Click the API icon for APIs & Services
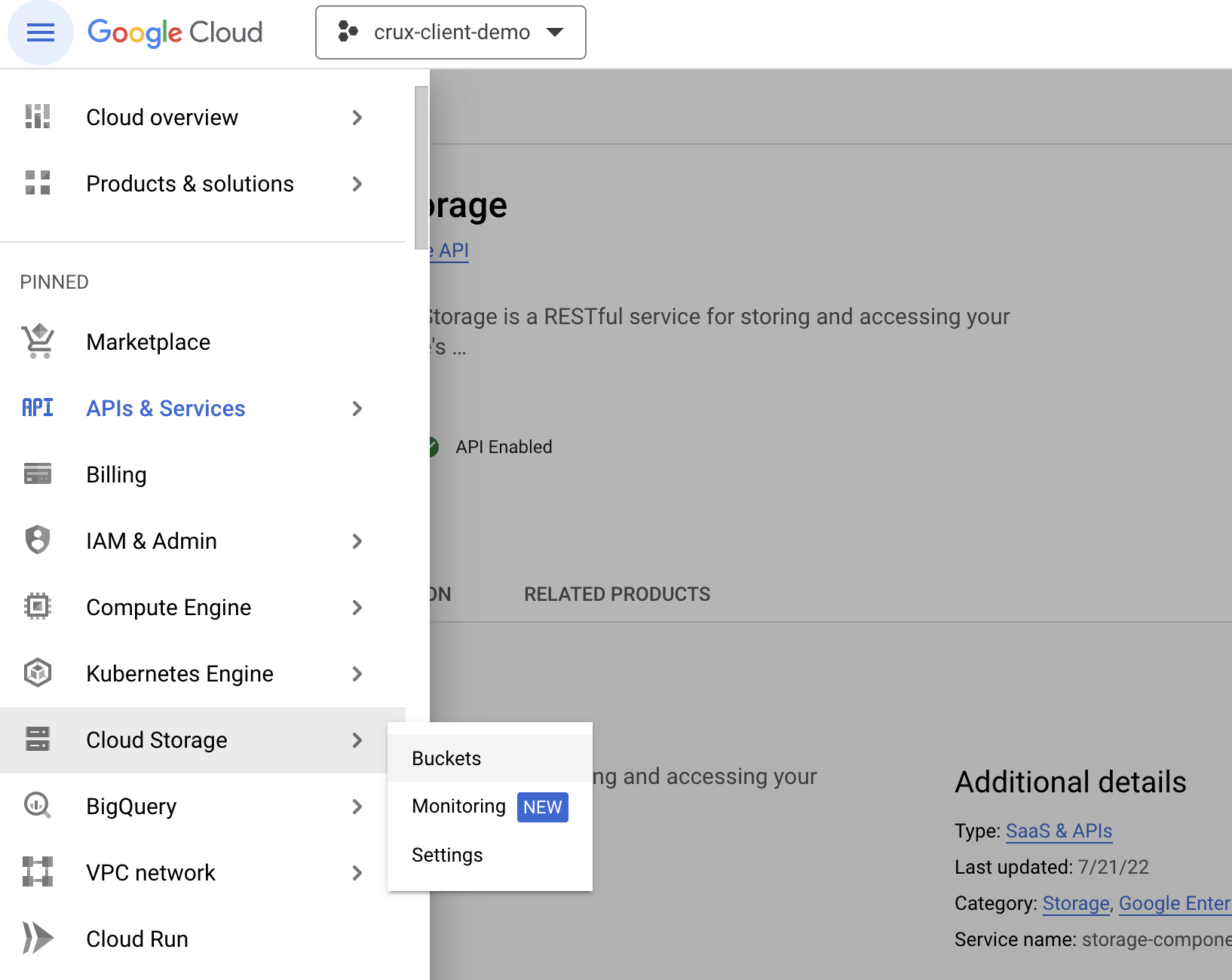 [x=38, y=408]
